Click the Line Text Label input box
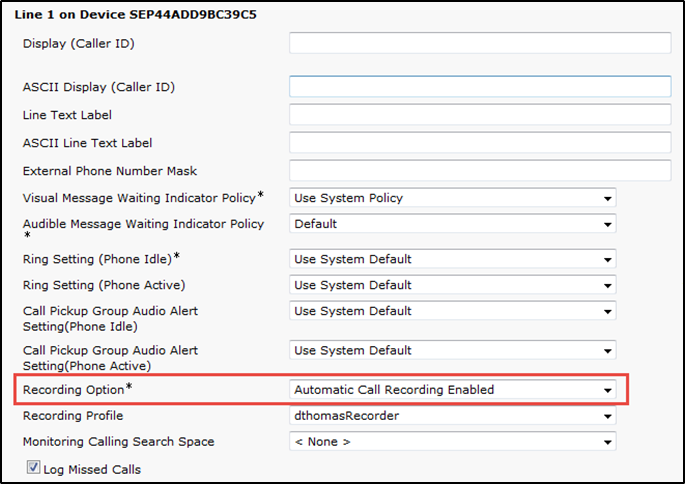685x484 pixels. [480, 115]
